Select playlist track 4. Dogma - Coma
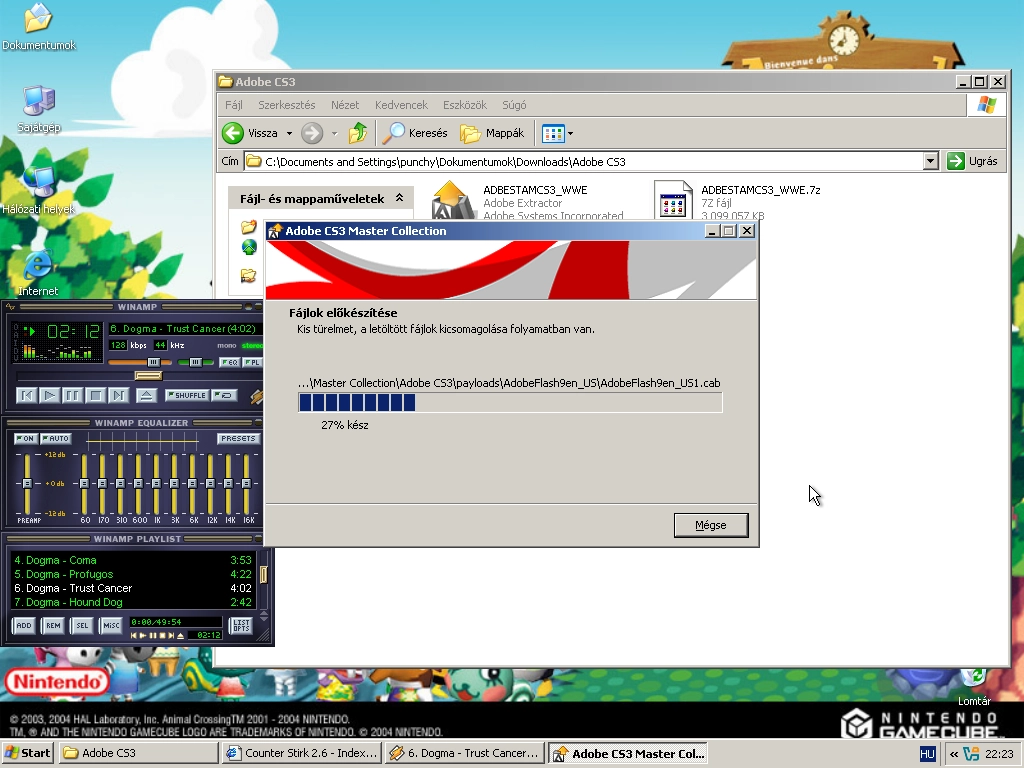Screen dimensions: 1024x768 tap(133, 560)
